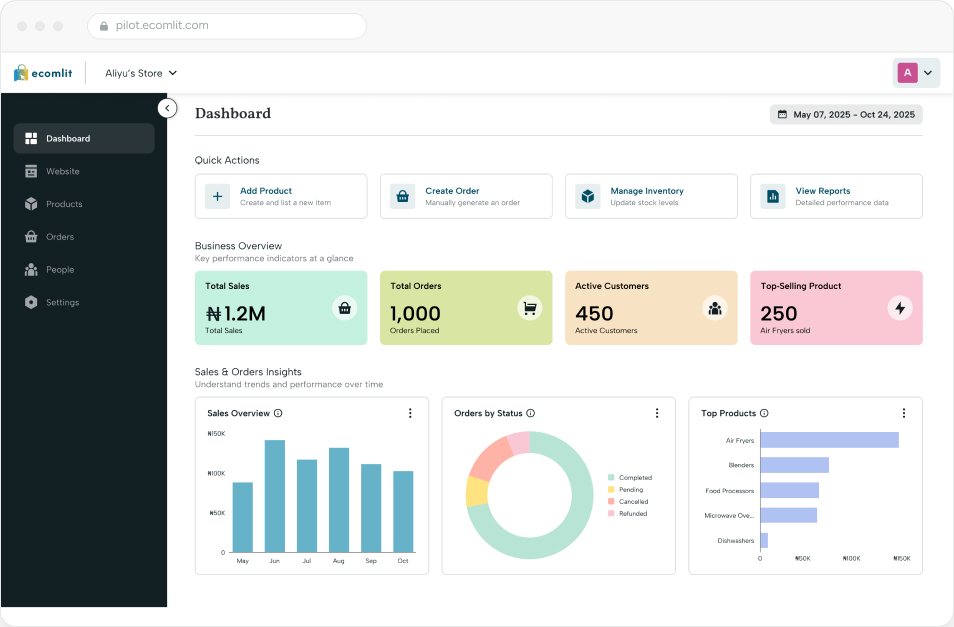Click the calendar icon in date range
Screen dimensions: 954x627
pyautogui.click(x=782, y=114)
